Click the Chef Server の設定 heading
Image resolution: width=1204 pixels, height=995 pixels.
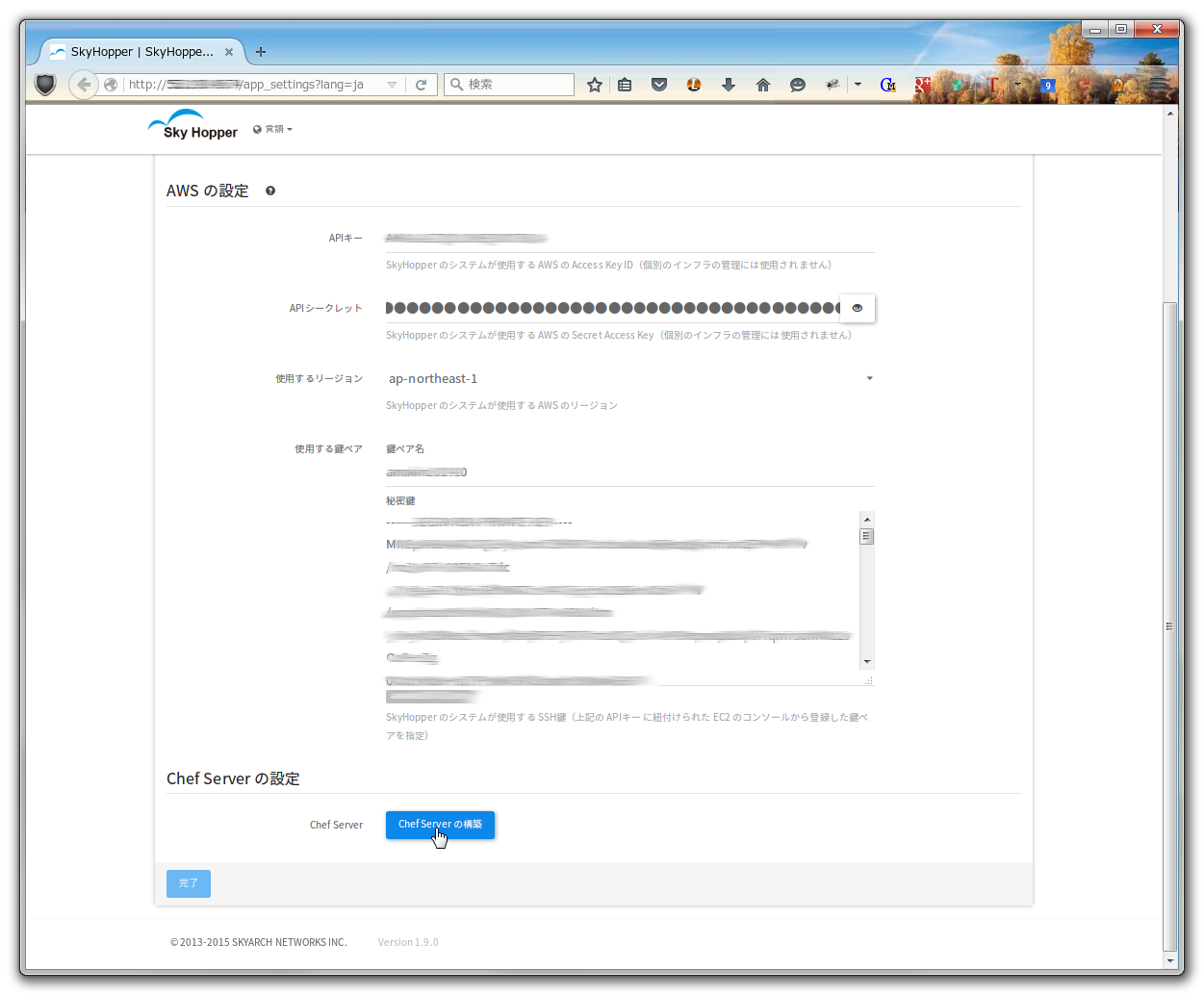(x=233, y=778)
